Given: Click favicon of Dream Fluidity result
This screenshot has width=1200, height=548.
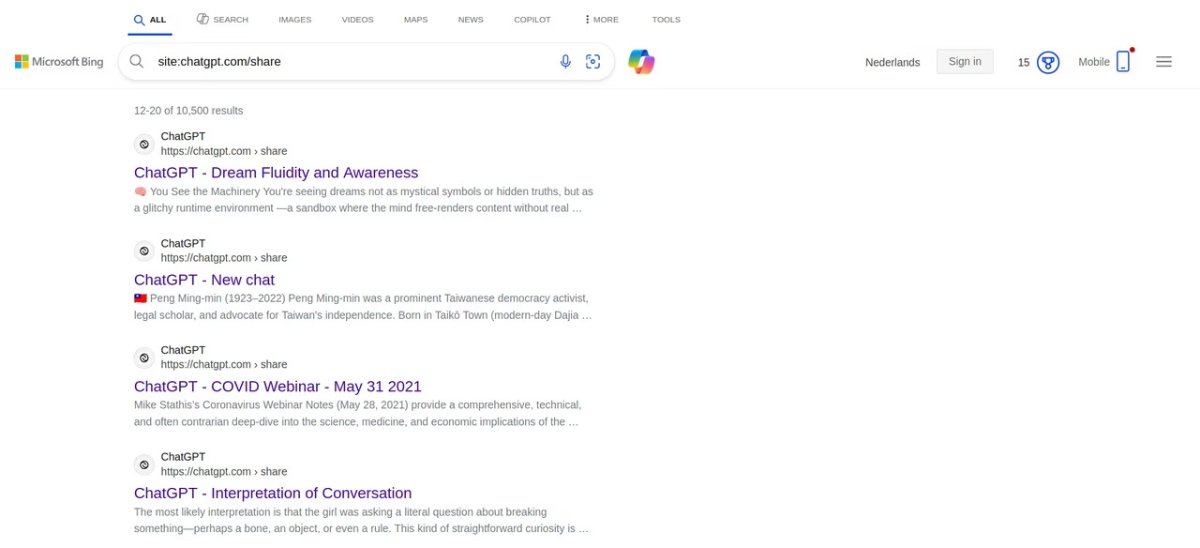Looking at the screenshot, I should (144, 144).
